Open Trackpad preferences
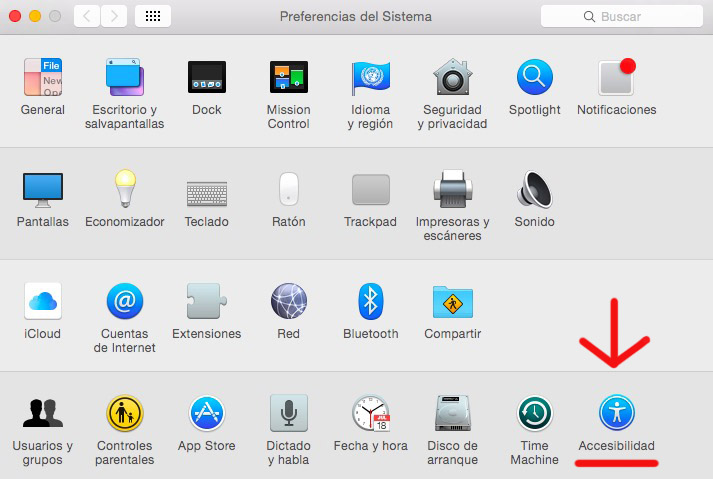This screenshot has height=479, width=713. pyautogui.click(x=371, y=189)
